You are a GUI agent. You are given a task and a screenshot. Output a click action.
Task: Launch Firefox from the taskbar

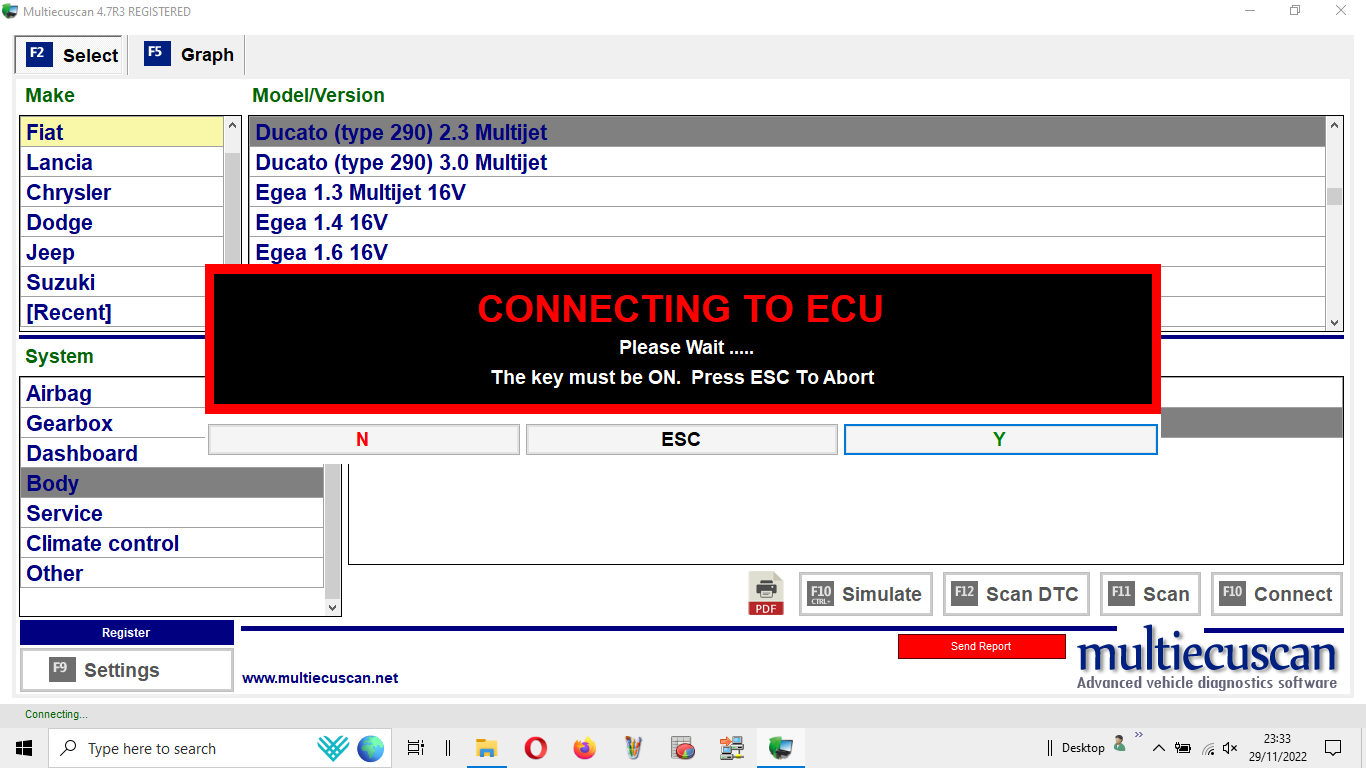(x=585, y=748)
